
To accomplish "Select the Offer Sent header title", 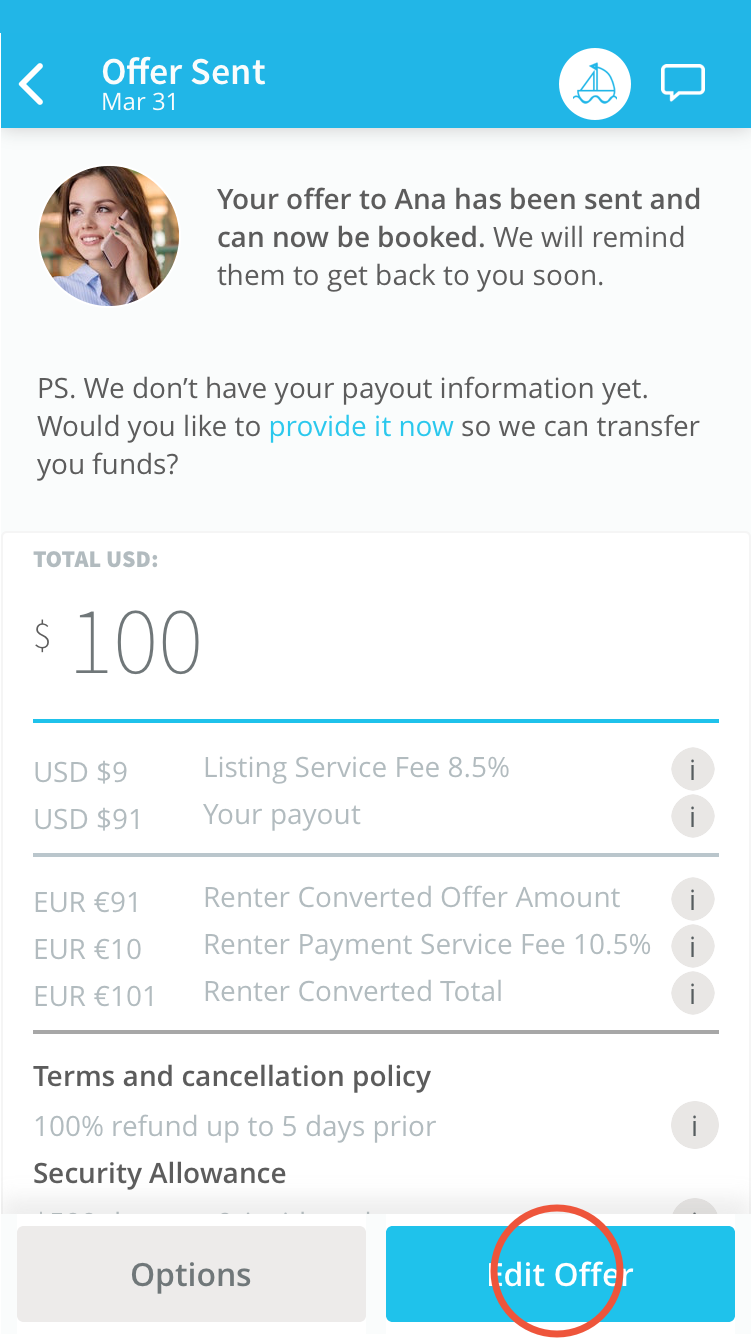I will point(184,72).
